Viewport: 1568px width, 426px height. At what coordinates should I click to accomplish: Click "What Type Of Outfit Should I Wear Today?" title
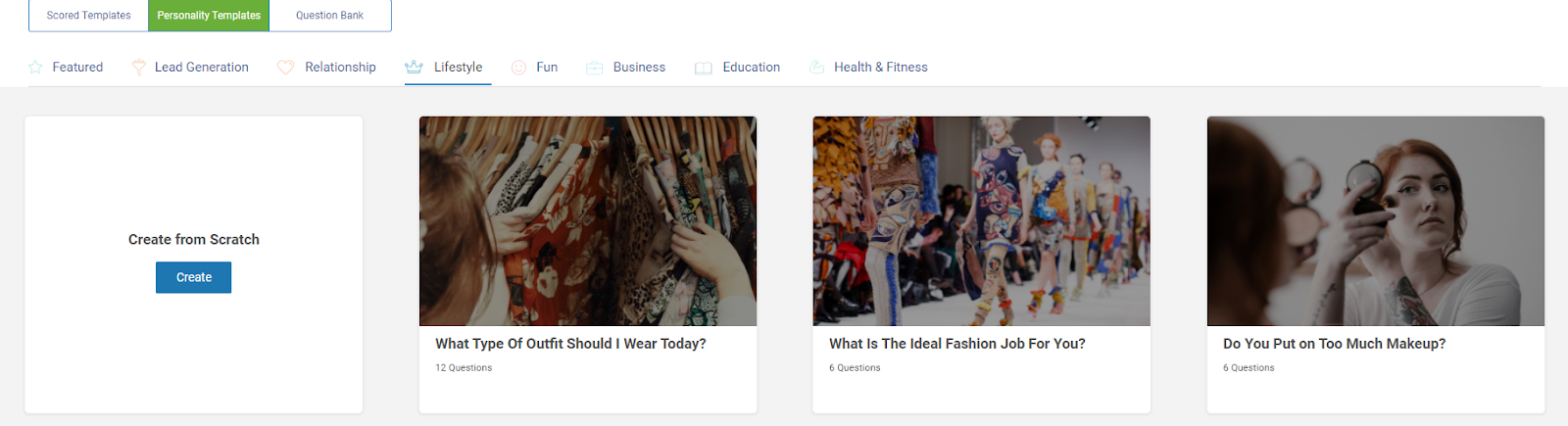pos(570,344)
